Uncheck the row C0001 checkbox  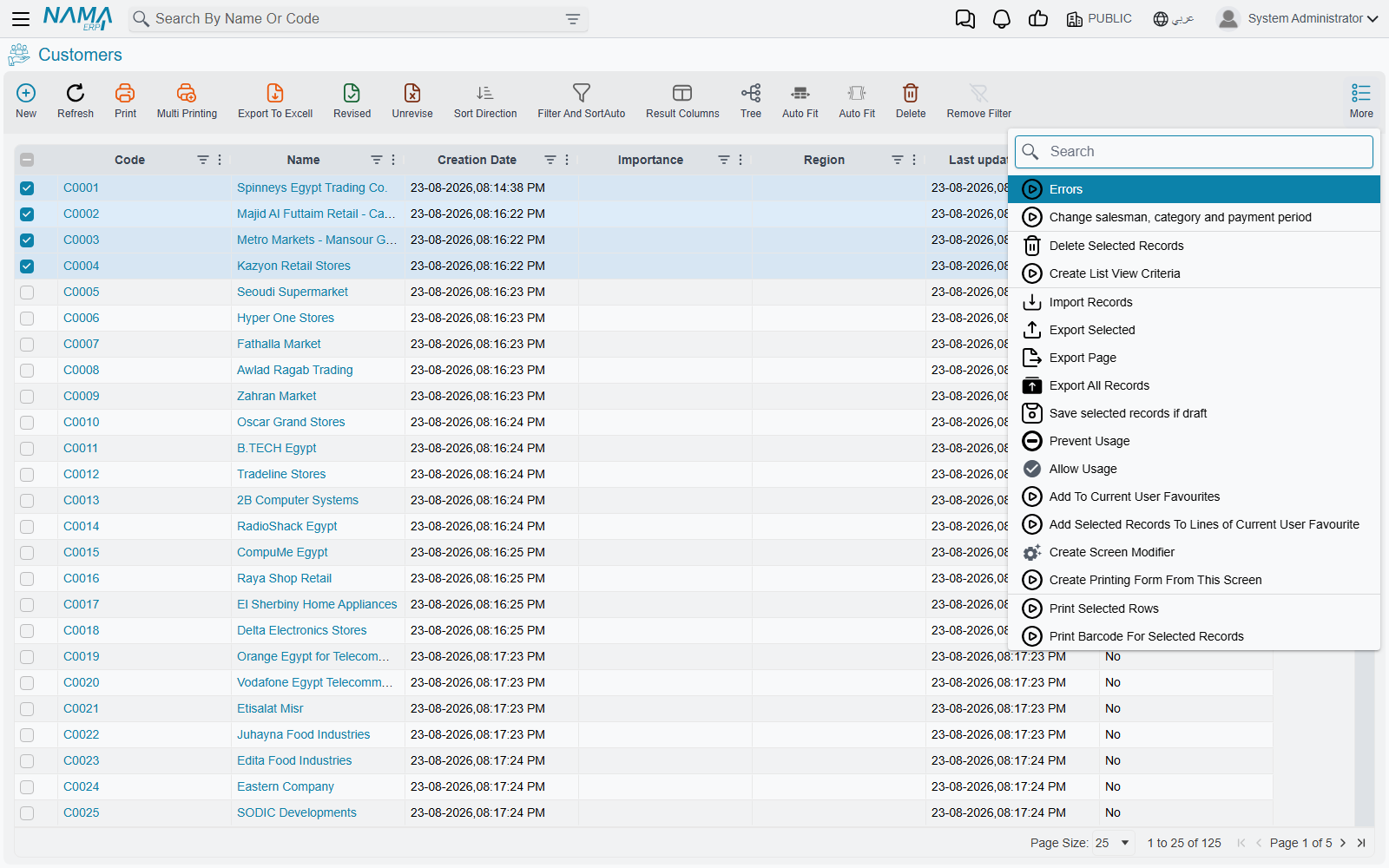click(x=27, y=188)
